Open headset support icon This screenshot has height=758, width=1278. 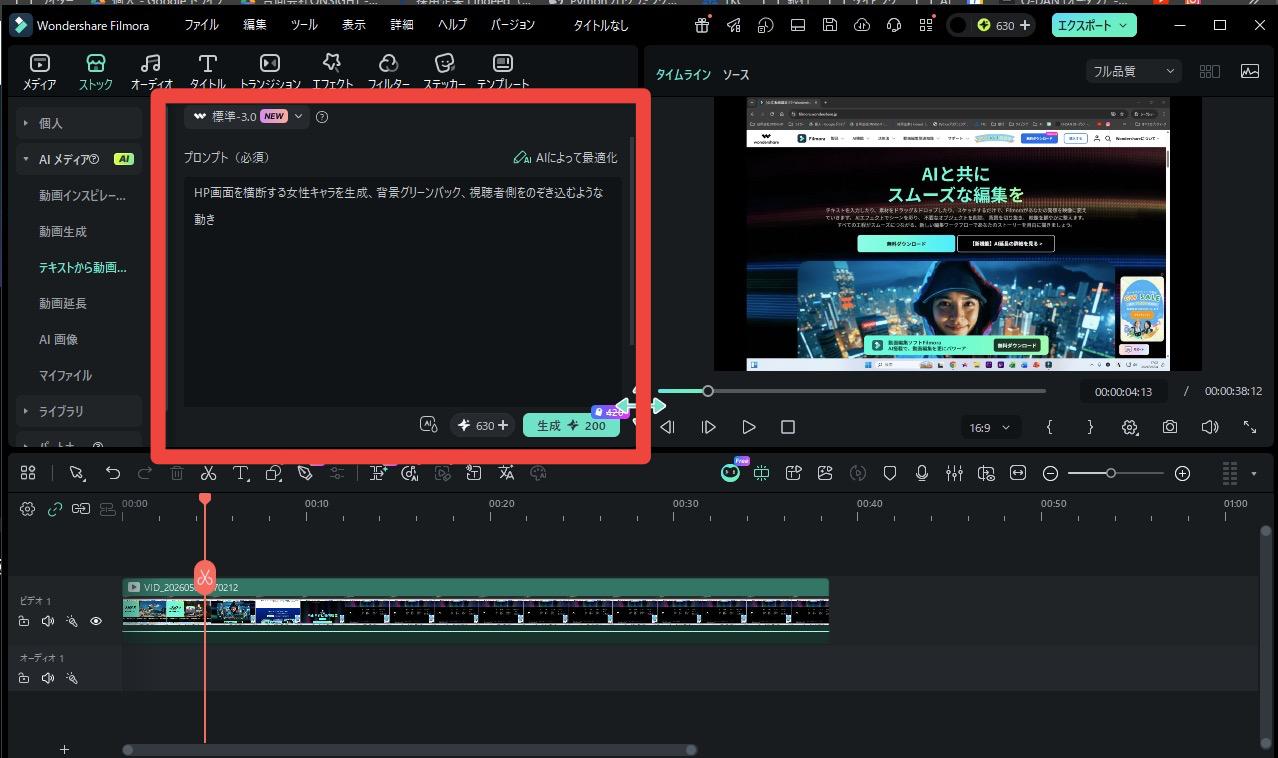pyautogui.click(x=894, y=25)
